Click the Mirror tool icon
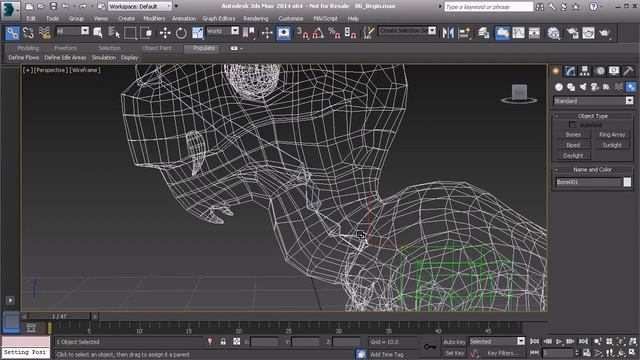The width and height of the screenshot is (640, 360). 448,33
